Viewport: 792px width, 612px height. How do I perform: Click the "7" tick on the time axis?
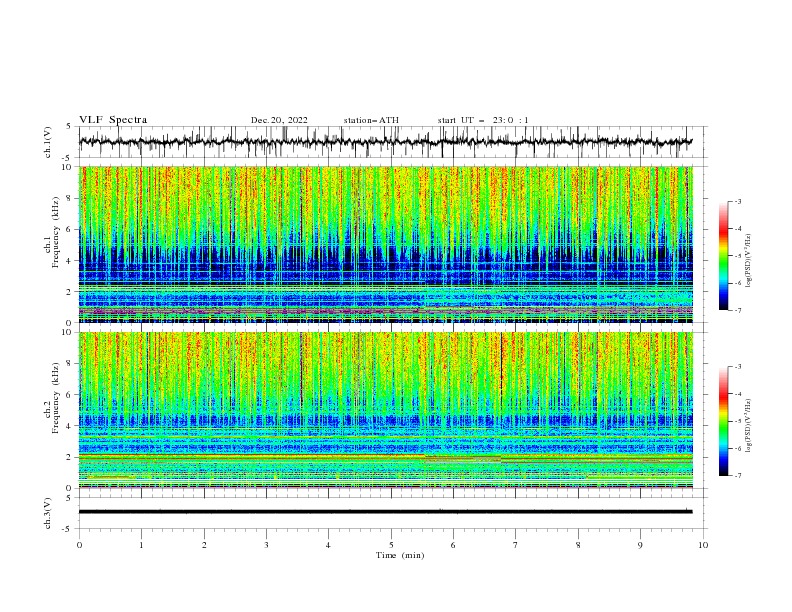pos(516,545)
